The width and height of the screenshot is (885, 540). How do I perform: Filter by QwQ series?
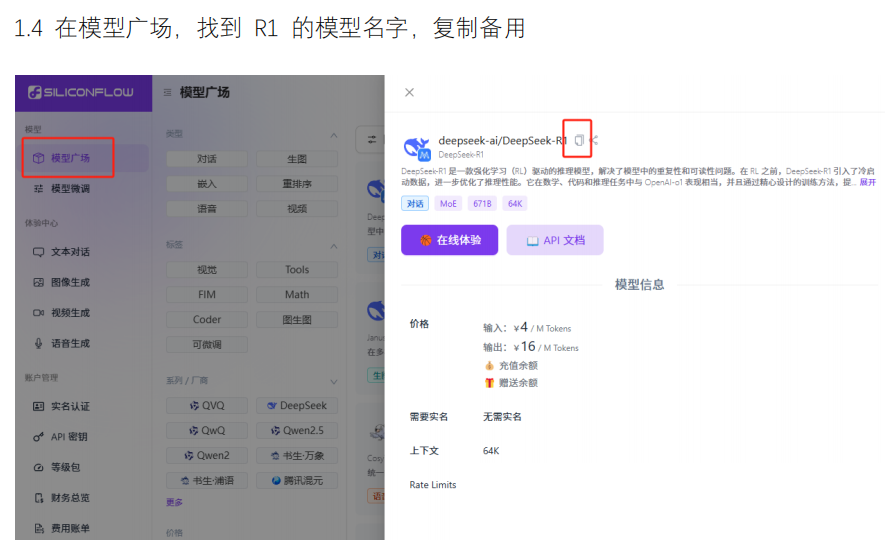coord(207,430)
